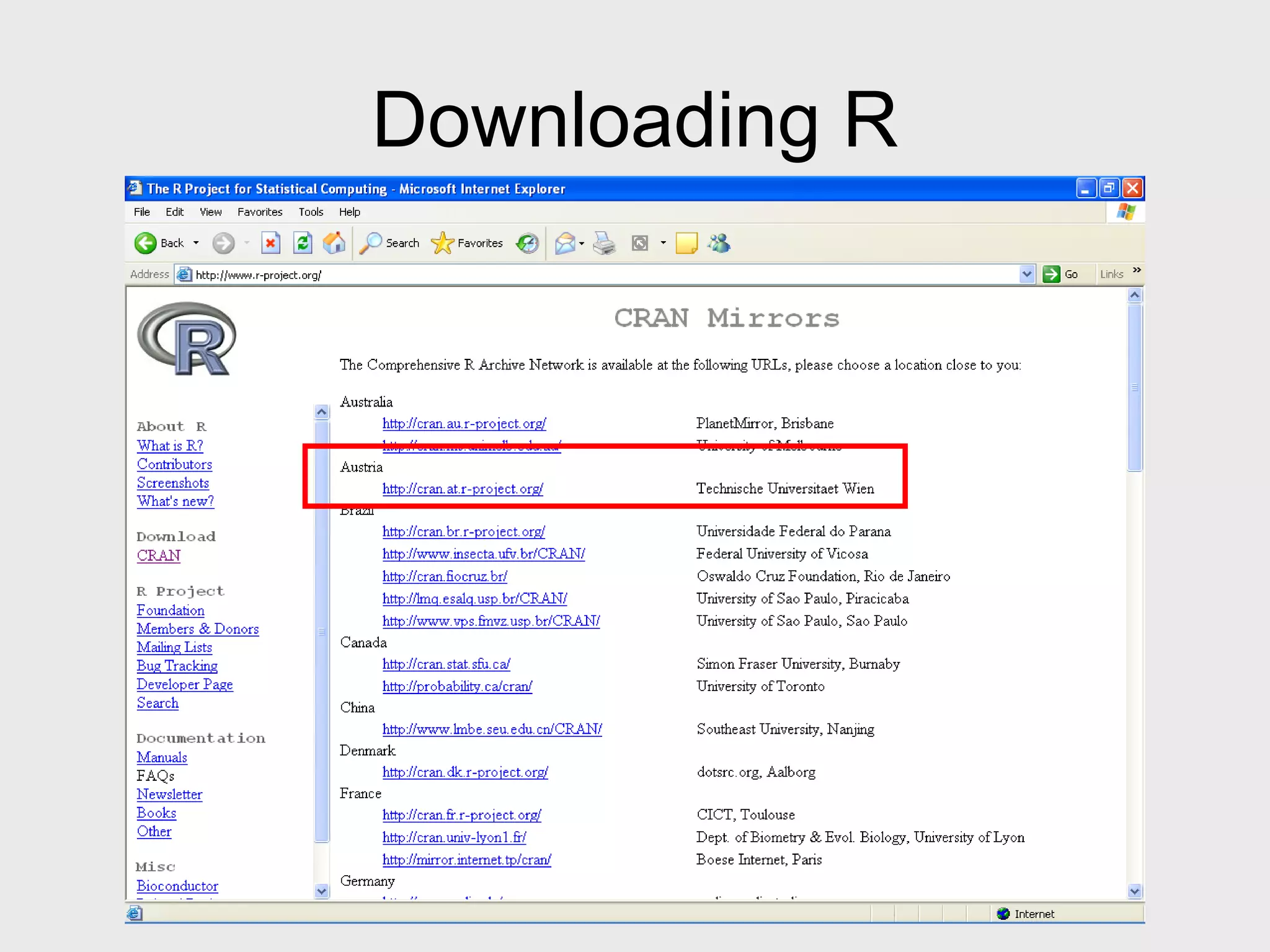Open the Developer Page link
The image size is (1270, 952).
click(185, 685)
